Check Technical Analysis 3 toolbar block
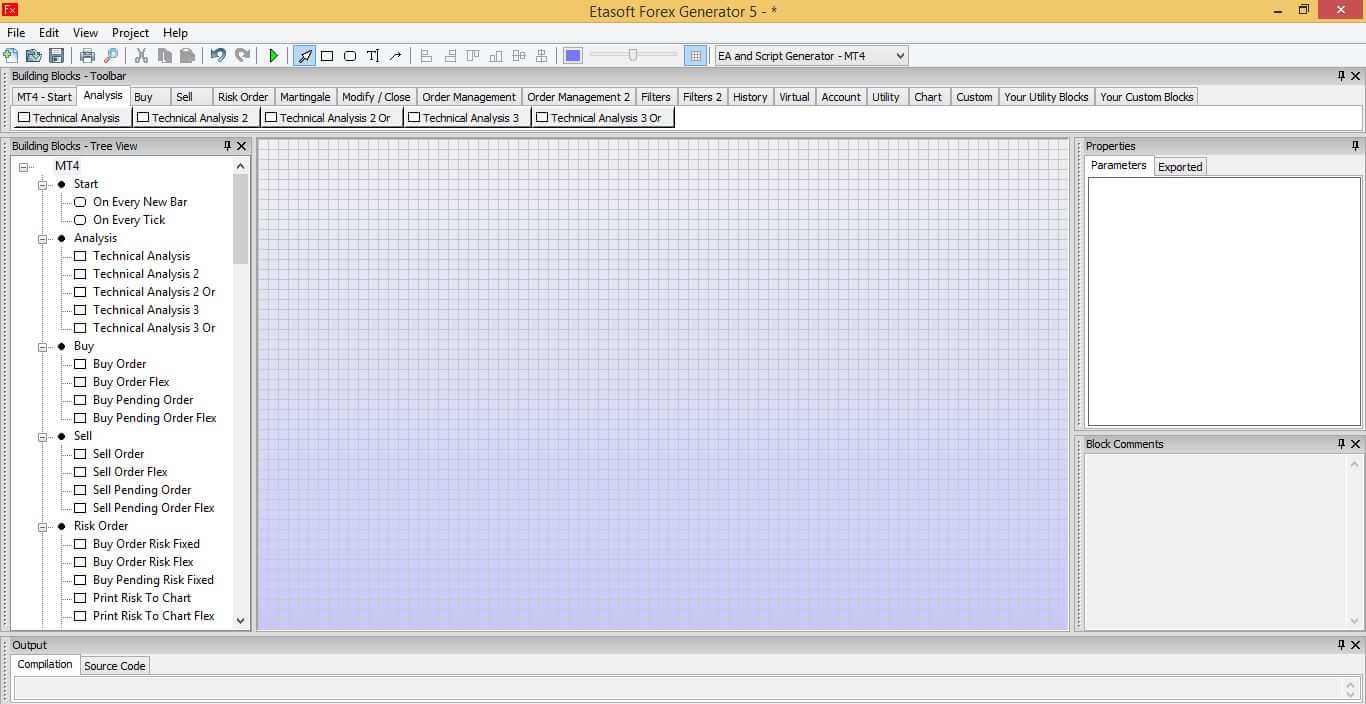This screenshot has width=1366, height=704. tap(414, 118)
